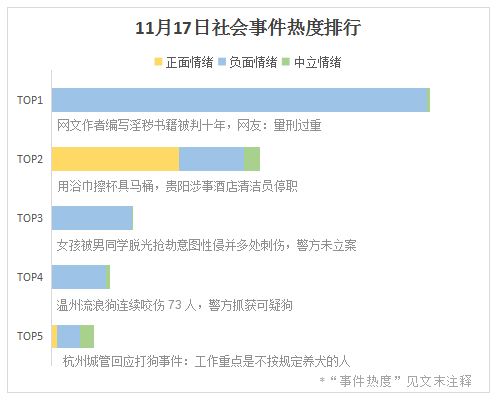Image resolution: width=501 pixels, height=400 pixels.
Task: Click the TOP2 green neutral bar segment
Action: (x=252, y=159)
